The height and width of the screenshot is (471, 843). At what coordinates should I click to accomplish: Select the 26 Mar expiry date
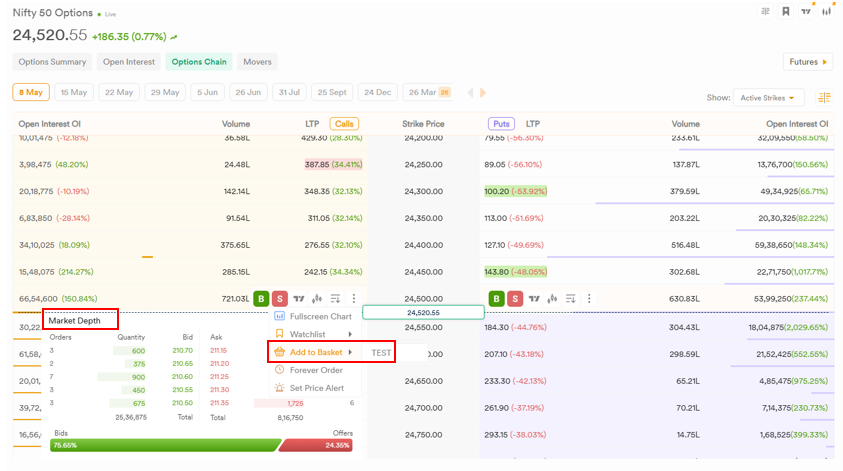pos(428,92)
